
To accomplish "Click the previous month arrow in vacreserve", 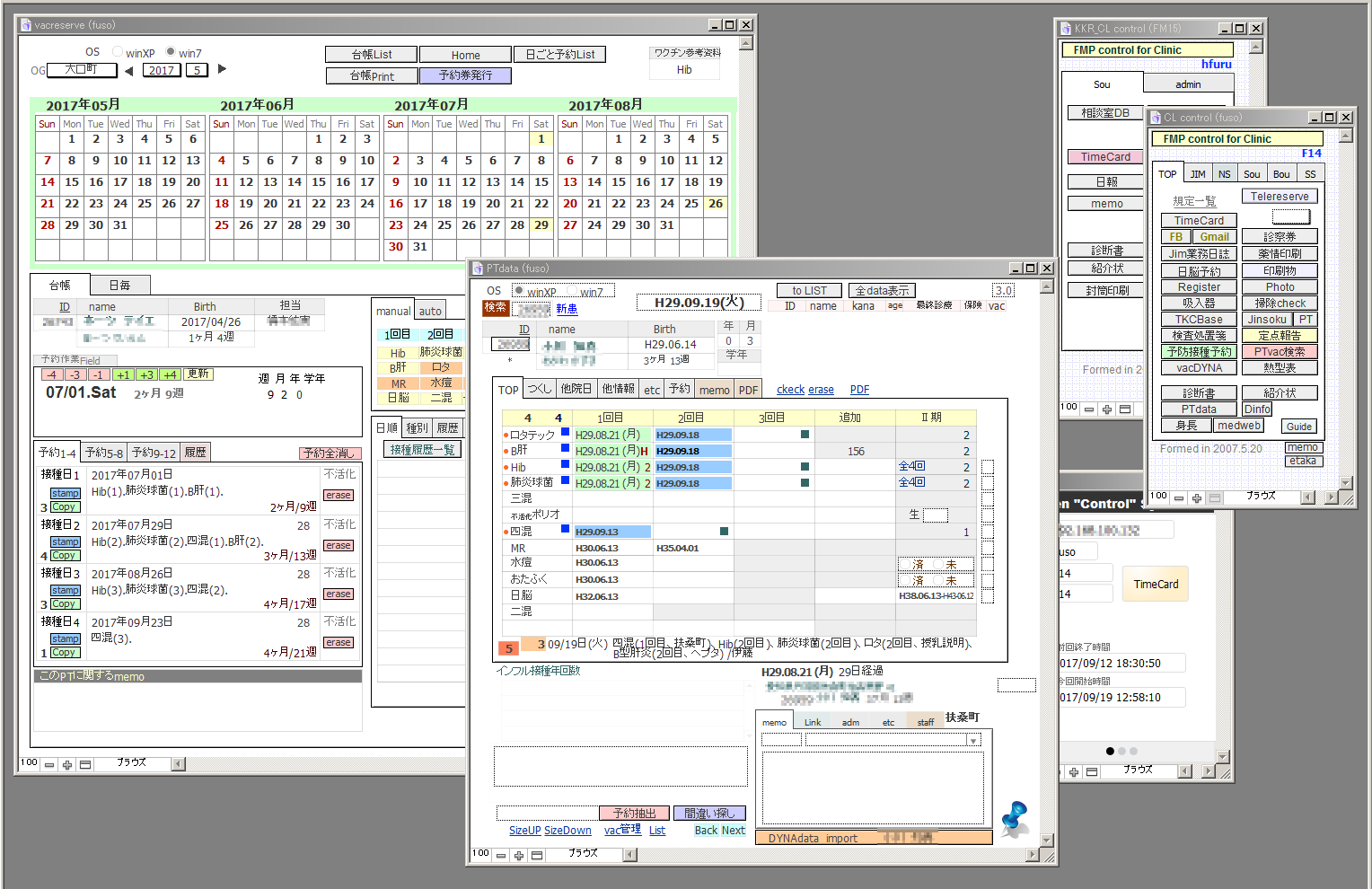I will click(129, 70).
